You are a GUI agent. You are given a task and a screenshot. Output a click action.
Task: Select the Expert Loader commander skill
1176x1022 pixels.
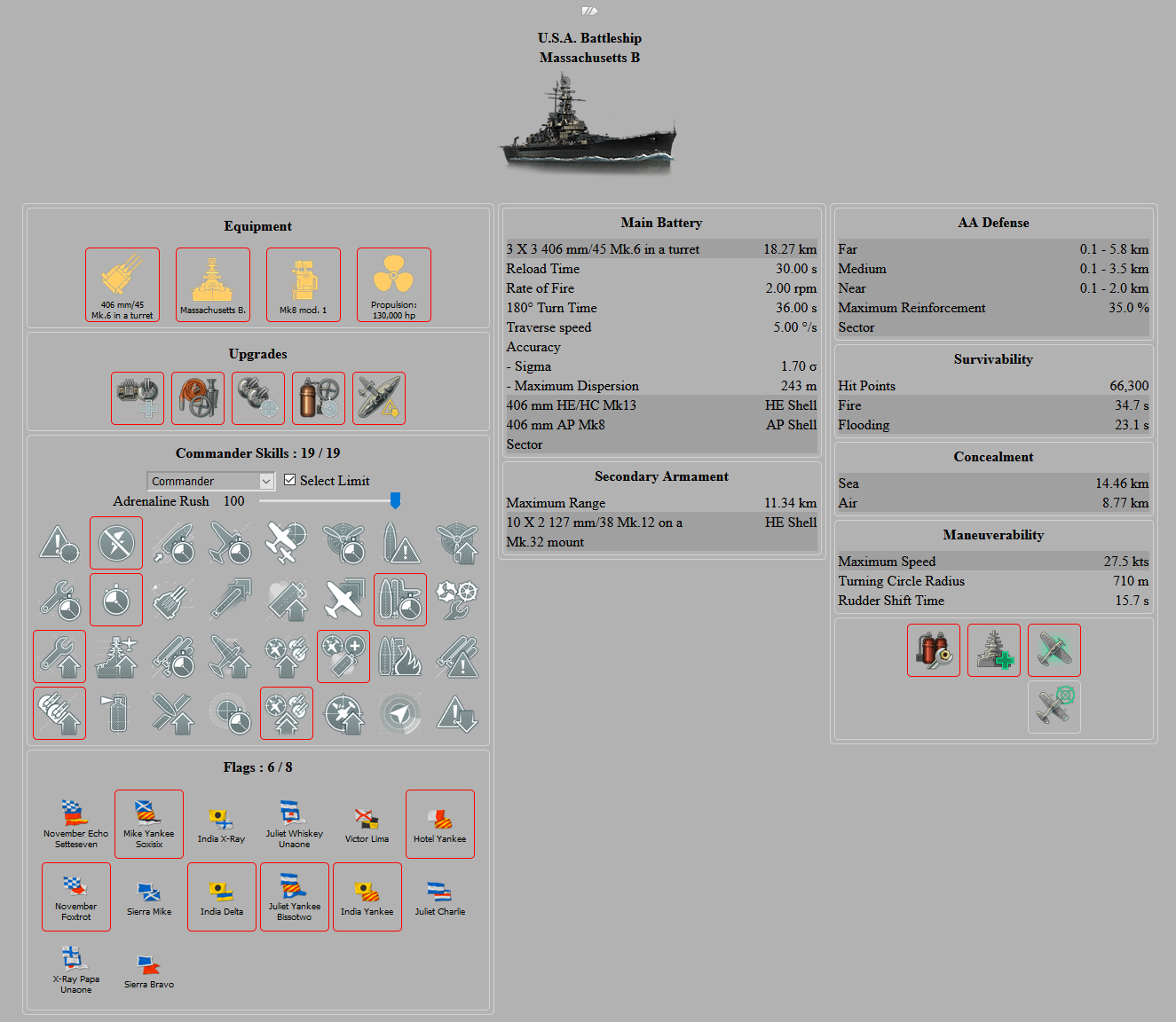click(x=173, y=543)
